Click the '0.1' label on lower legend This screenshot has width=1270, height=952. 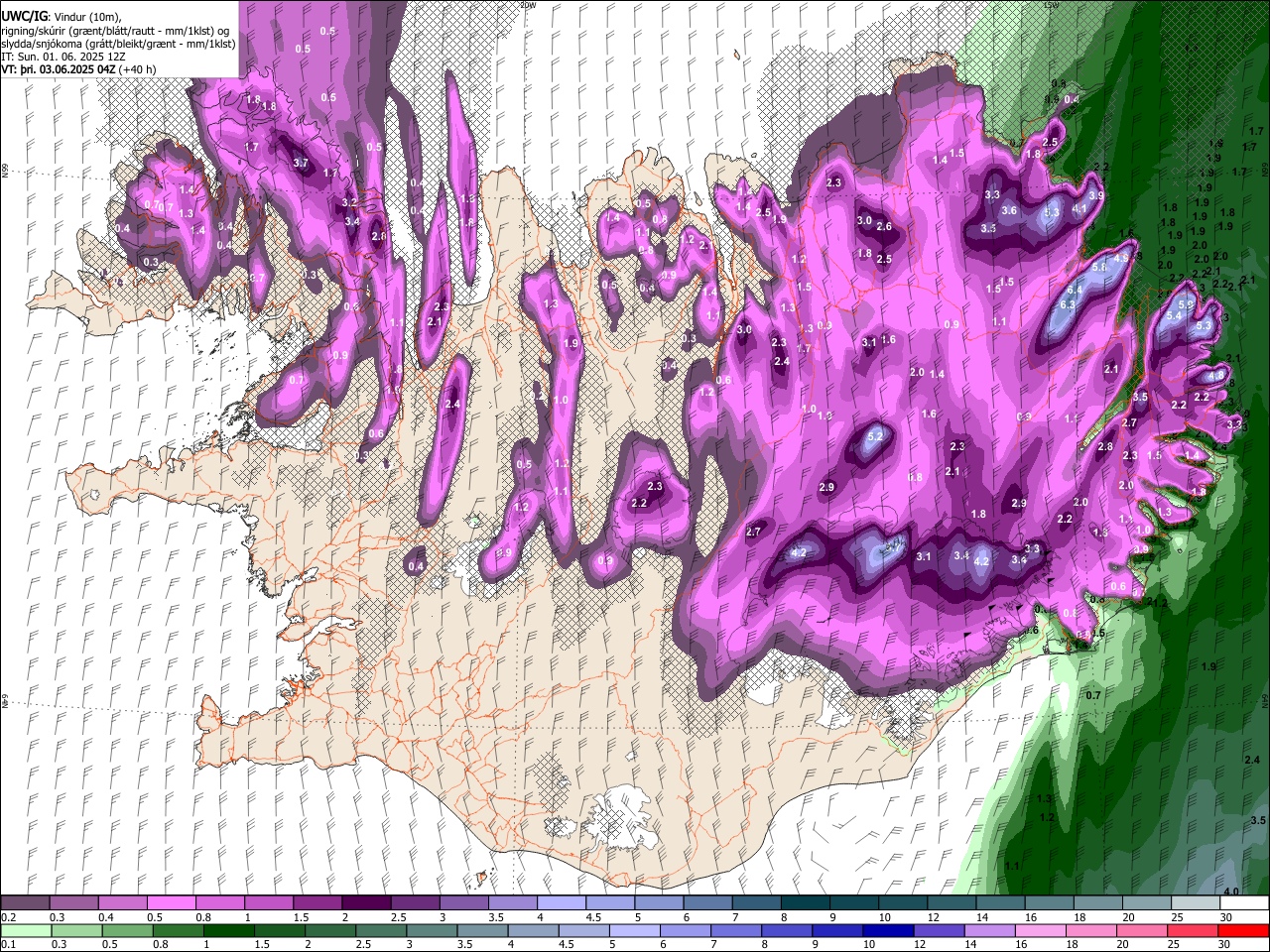coord(7,945)
